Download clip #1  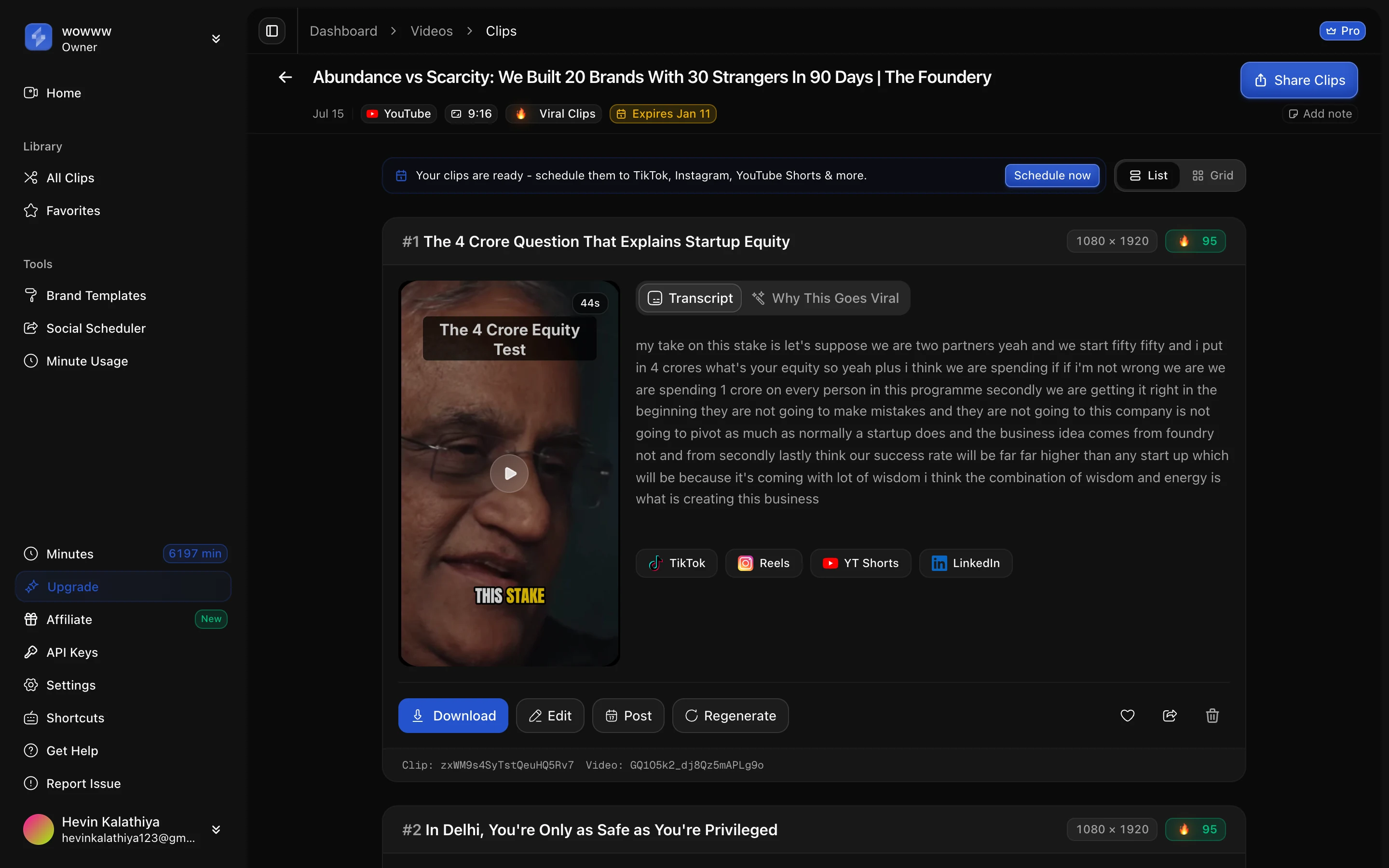click(x=453, y=715)
